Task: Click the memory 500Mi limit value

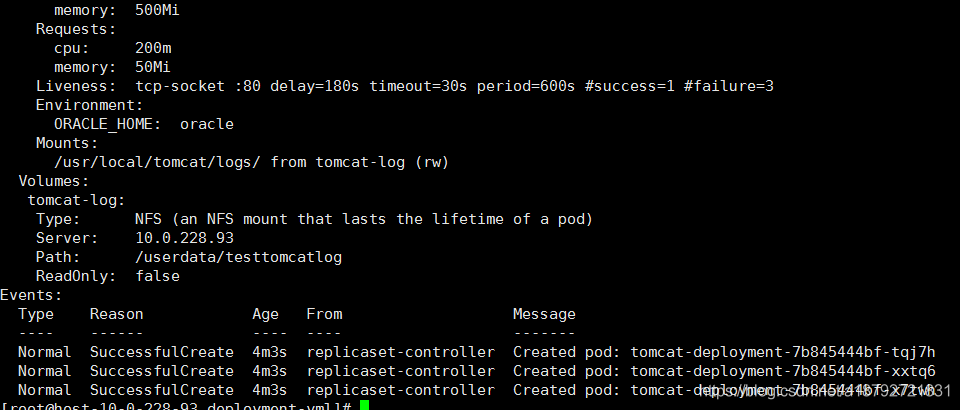Action: (x=157, y=10)
